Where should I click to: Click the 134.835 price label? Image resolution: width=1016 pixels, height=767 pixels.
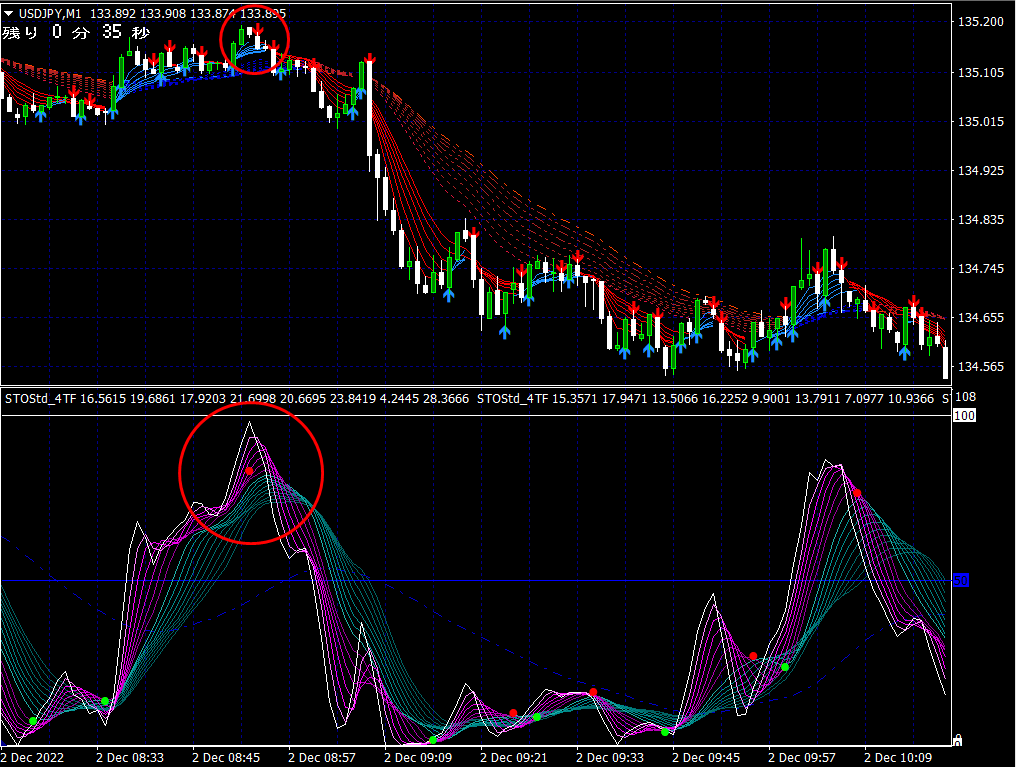coord(980,220)
